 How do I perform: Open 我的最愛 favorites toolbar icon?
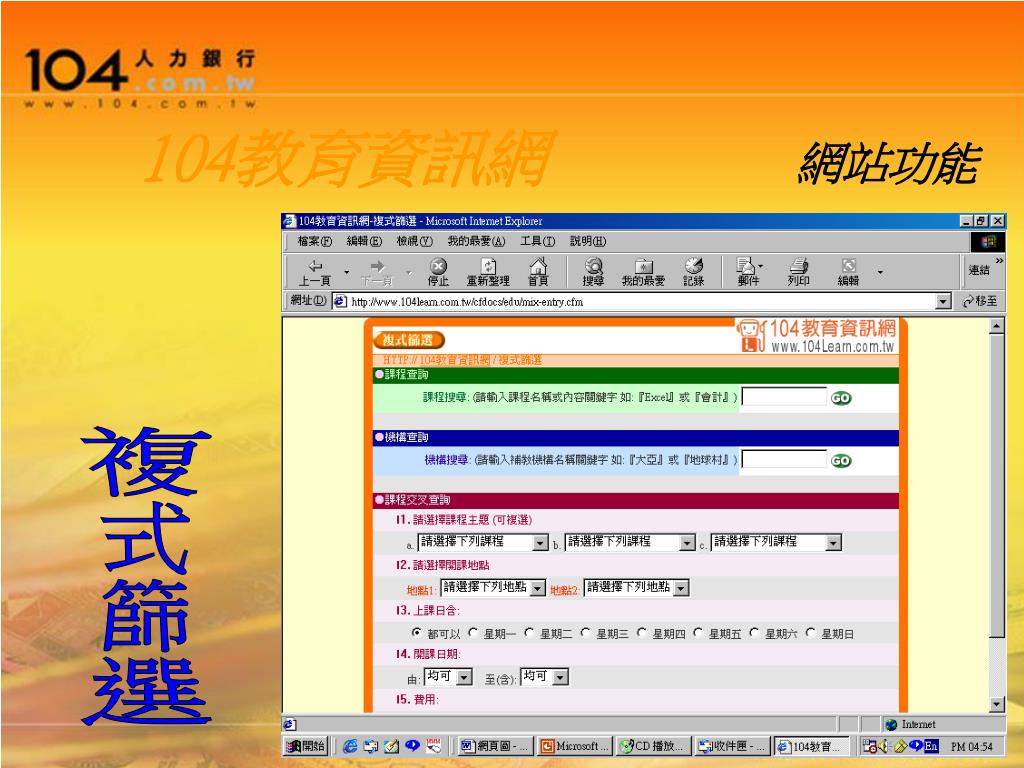tap(643, 272)
